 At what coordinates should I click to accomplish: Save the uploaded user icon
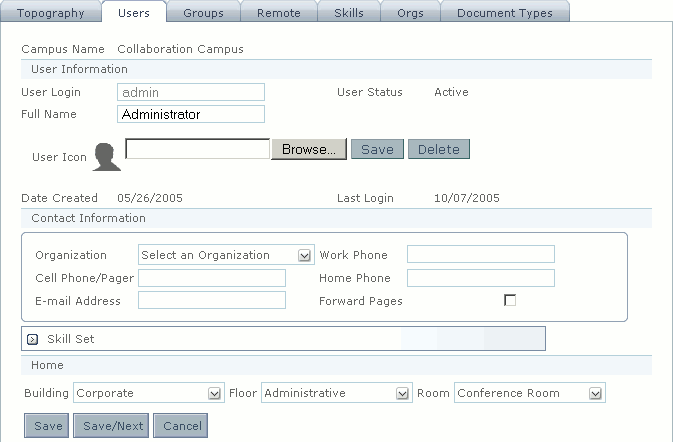(x=377, y=149)
